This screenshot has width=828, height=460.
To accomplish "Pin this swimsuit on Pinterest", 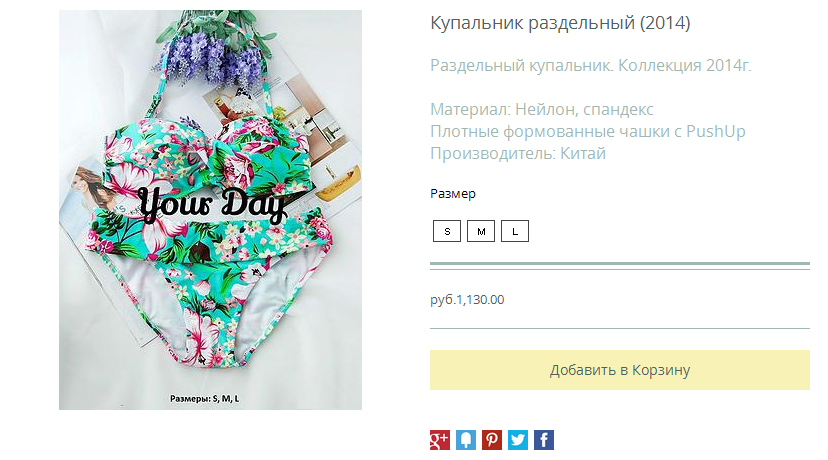I will click(x=492, y=440).
